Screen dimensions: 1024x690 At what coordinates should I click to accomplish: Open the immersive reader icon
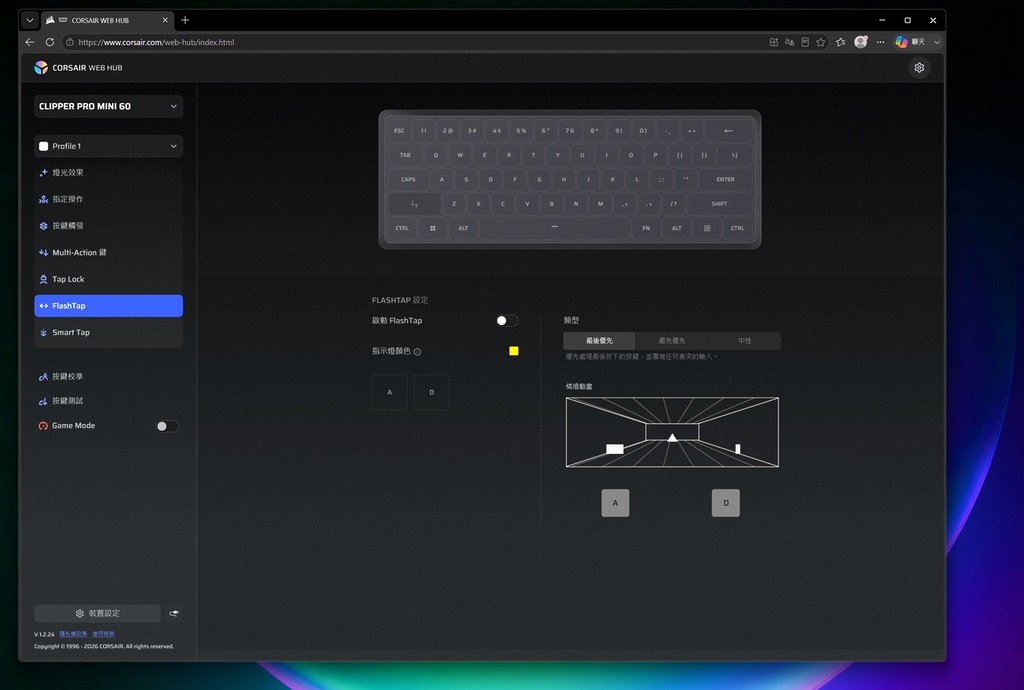(x=805, y=42)
